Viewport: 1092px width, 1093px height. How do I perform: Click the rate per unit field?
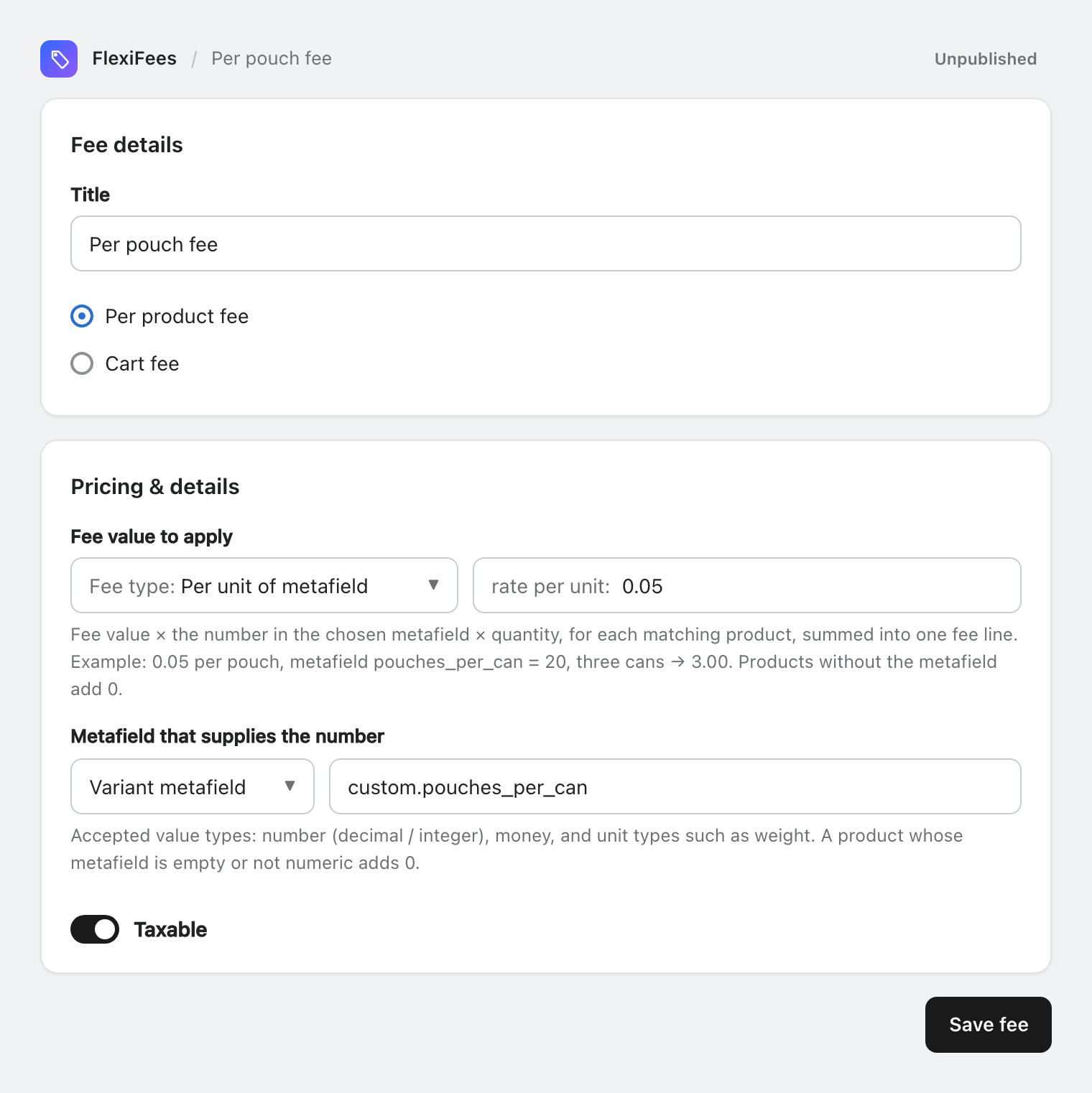tap(747, 585)
